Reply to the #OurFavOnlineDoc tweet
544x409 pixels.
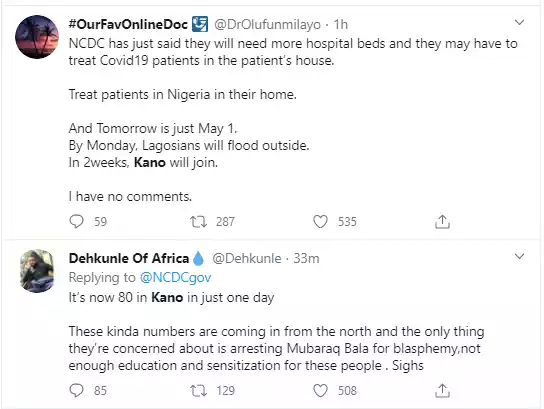(x=77, y=221)
